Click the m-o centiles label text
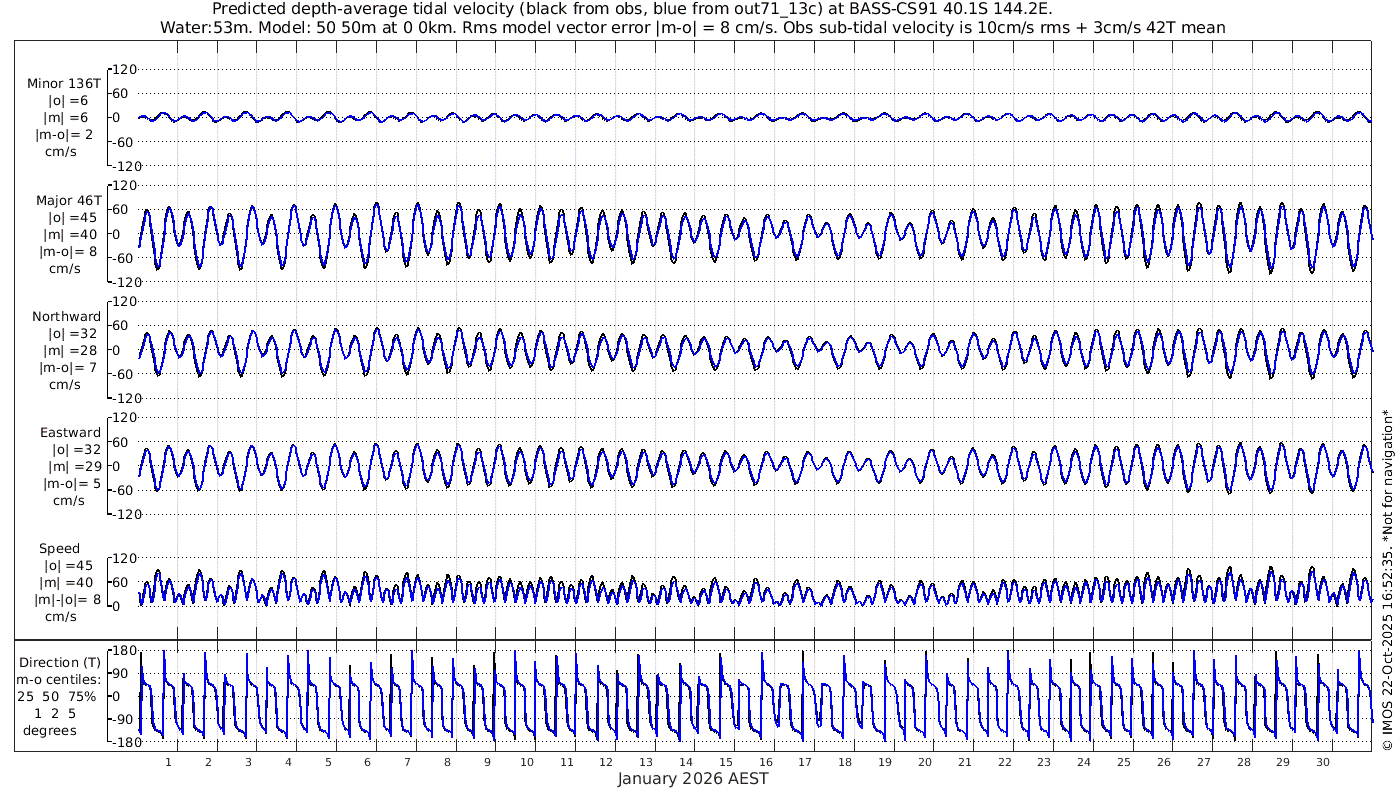 pos(58,680)
